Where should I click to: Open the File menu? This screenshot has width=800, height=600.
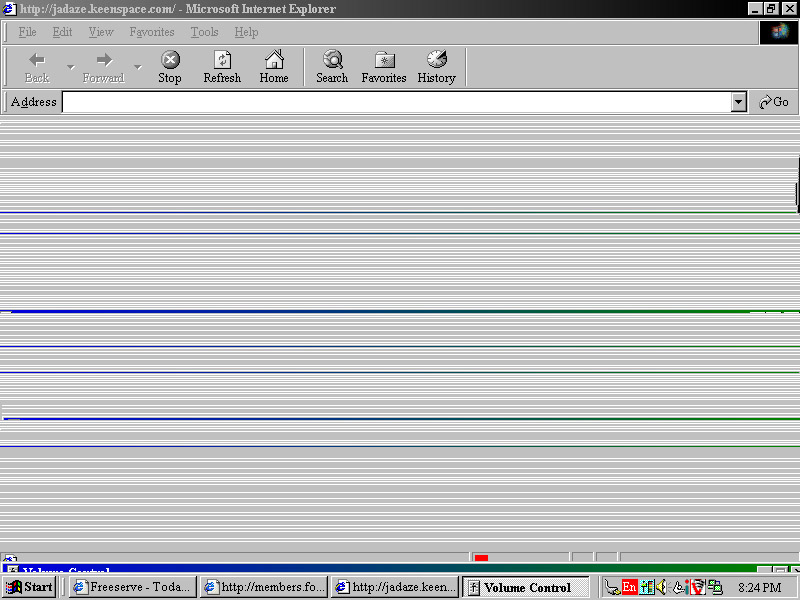(x=28, y=32)
